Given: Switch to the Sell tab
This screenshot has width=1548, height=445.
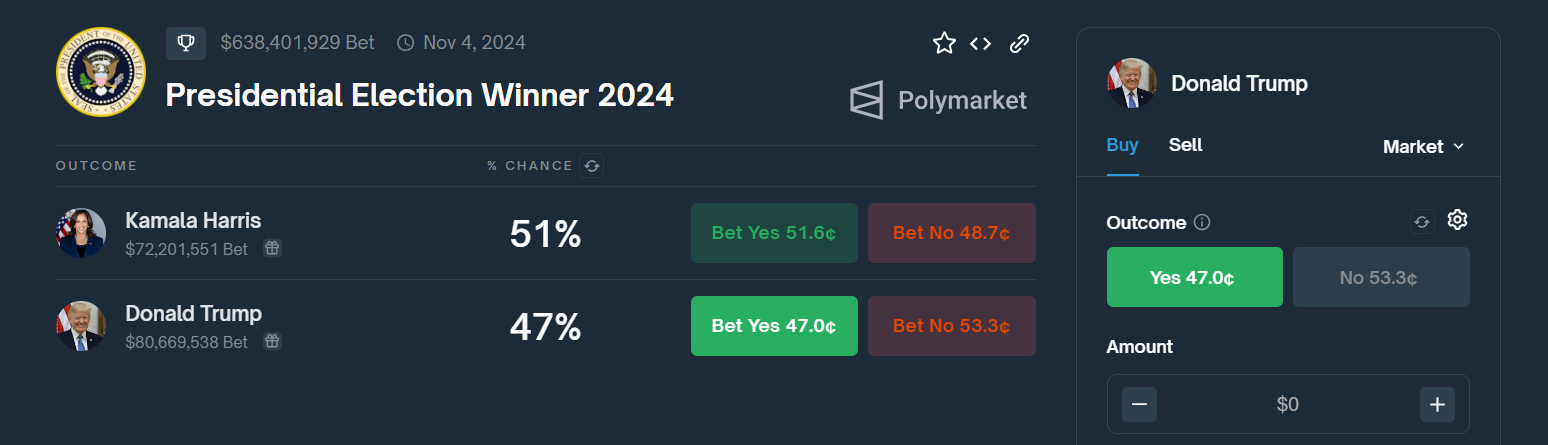Looking at the screenshot, I should [1185, 145].
